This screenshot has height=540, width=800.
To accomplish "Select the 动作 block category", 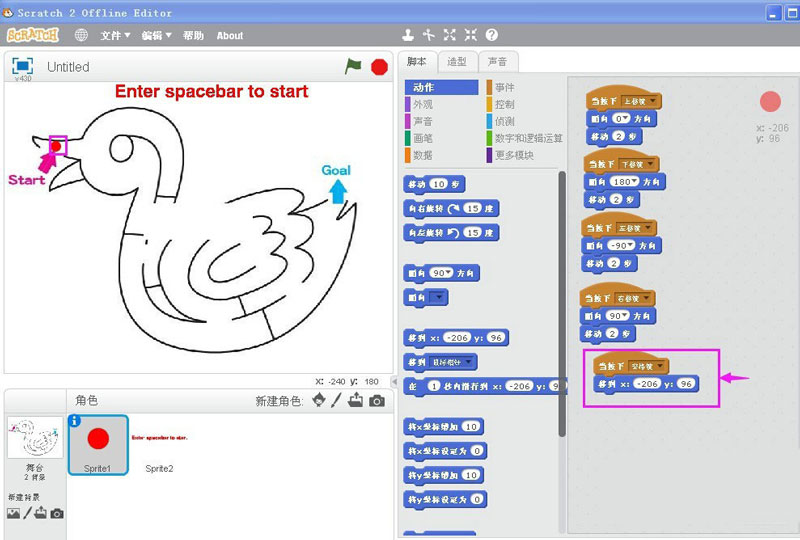I will 442,87.
